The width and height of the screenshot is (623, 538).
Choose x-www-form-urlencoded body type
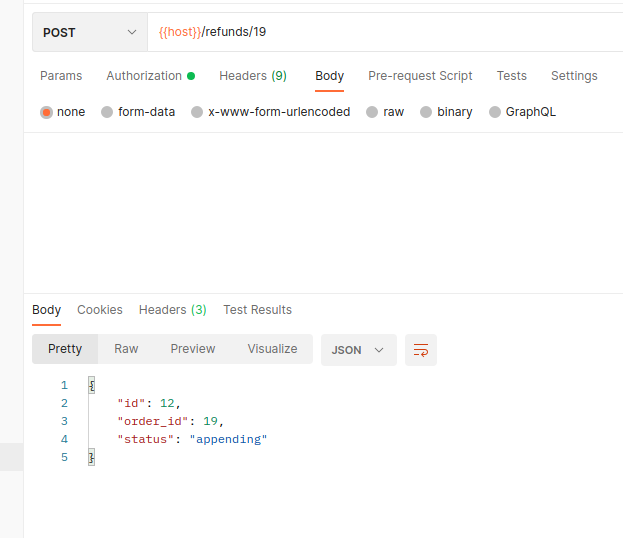pos(197,112)
